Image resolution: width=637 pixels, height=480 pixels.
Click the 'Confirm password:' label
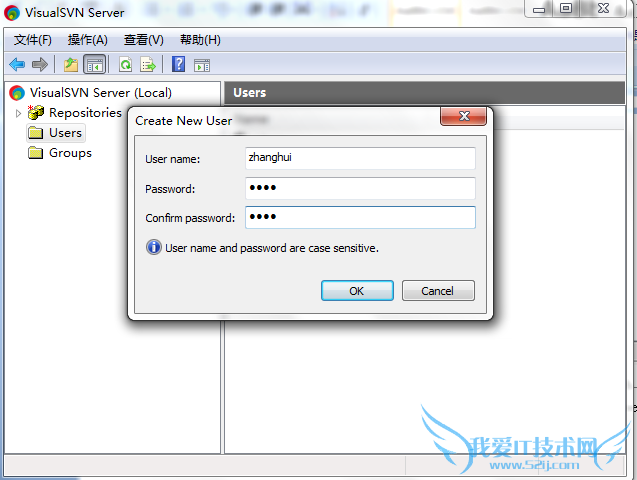pos(190,218)
